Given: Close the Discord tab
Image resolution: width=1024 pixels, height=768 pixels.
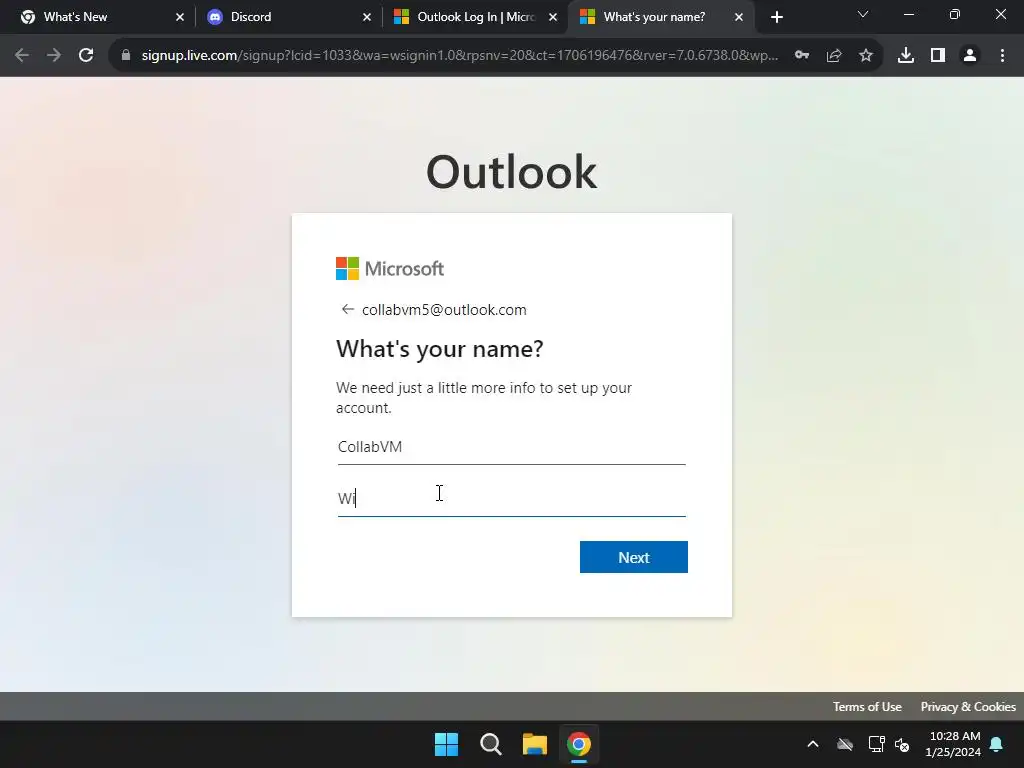Looking at the screenshot, I should point(367,17).
